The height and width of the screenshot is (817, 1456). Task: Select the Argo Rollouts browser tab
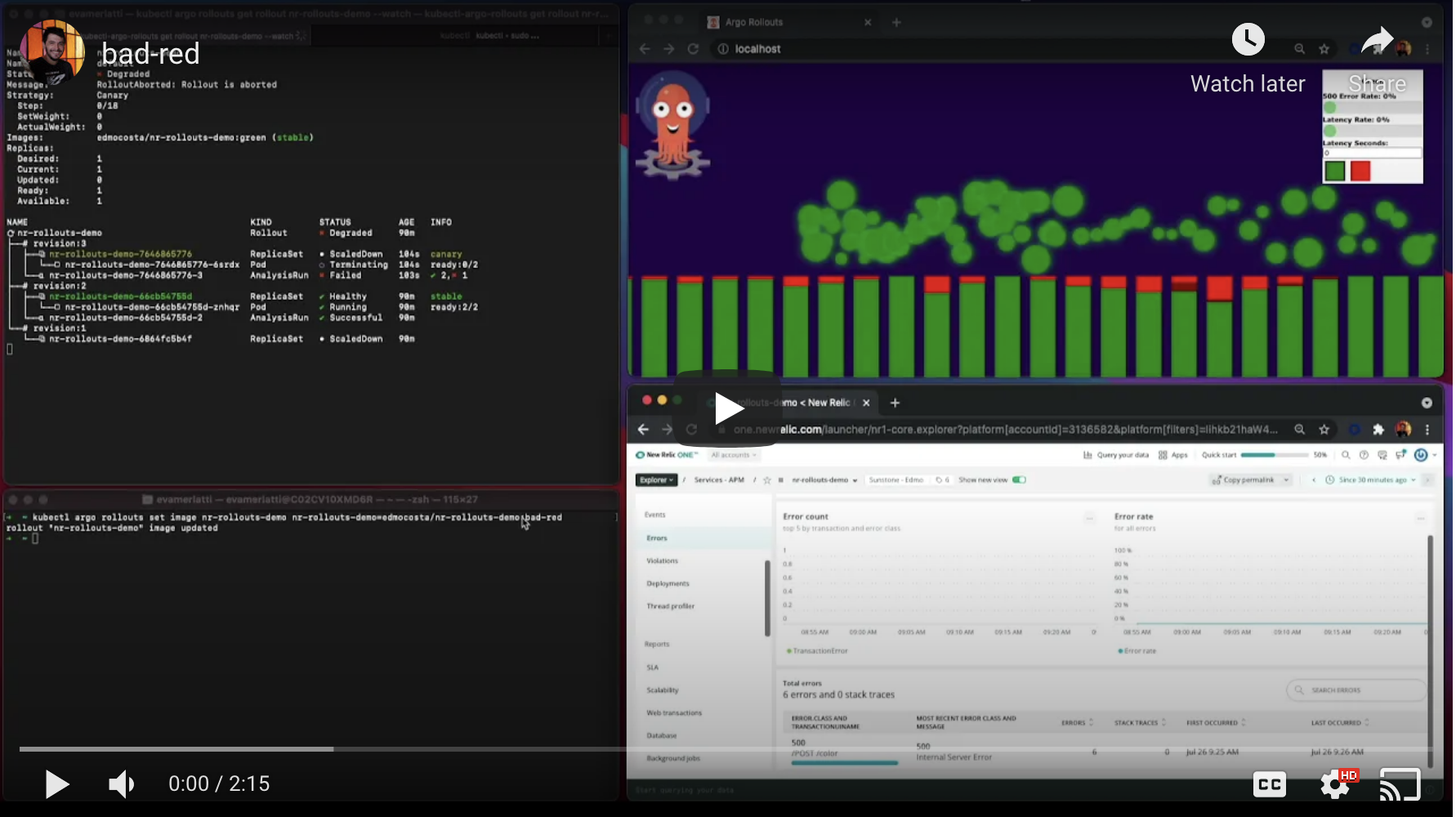[788, 22]
